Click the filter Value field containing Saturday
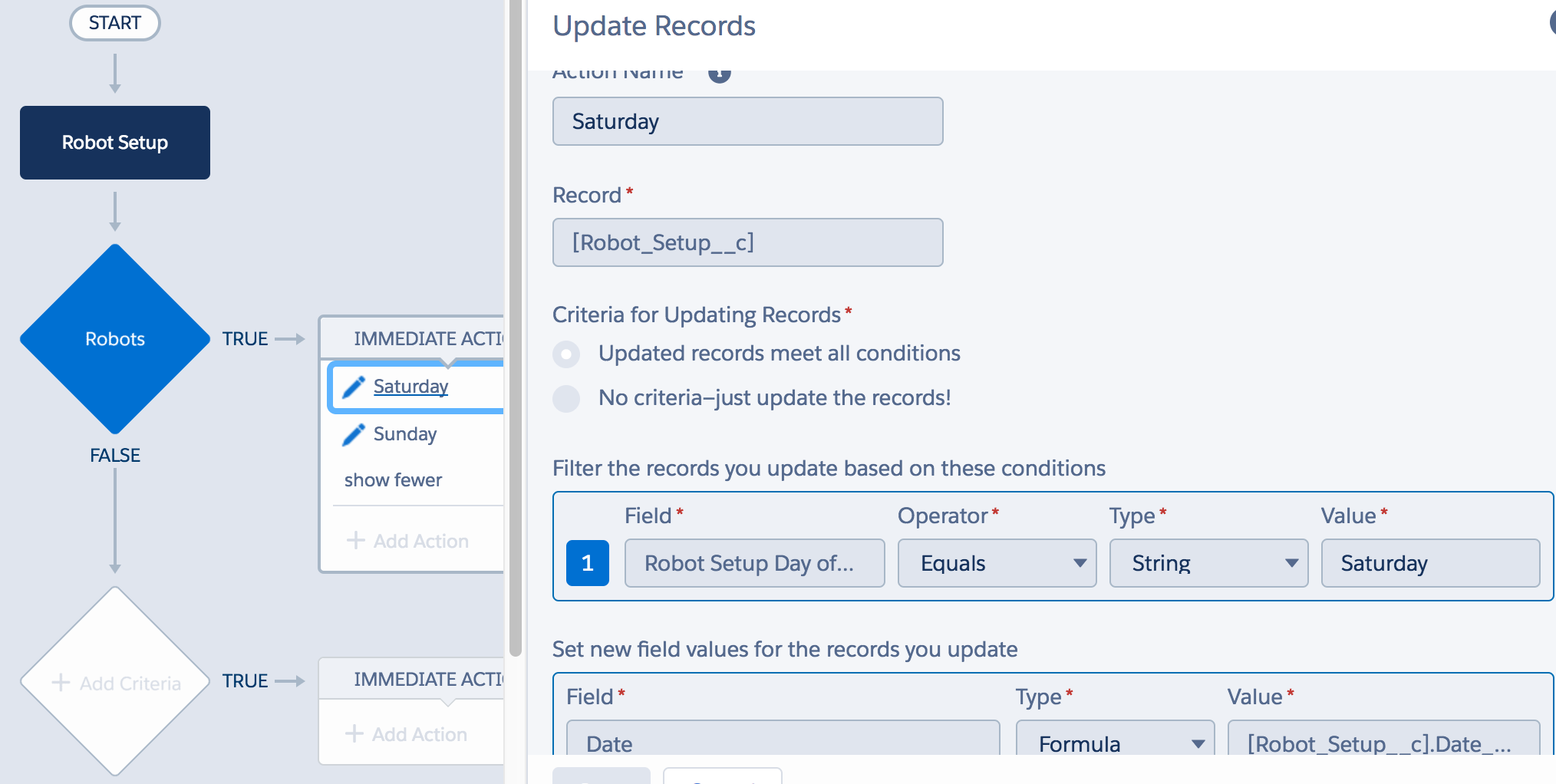 1429,563
